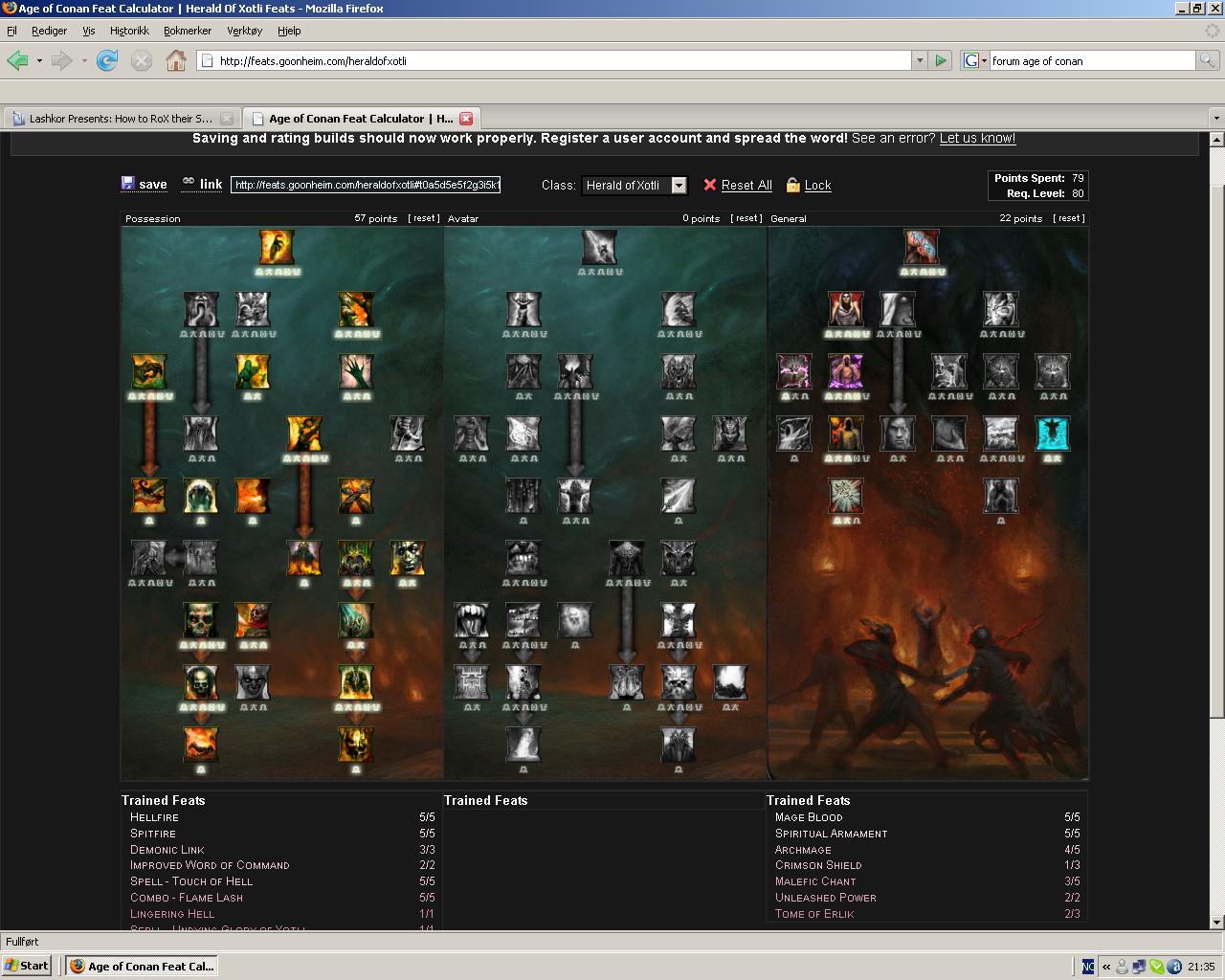Open the Class dropdown showing Herald of Xotli
The width and height of the screenshot is (1225, 980).
635,185
